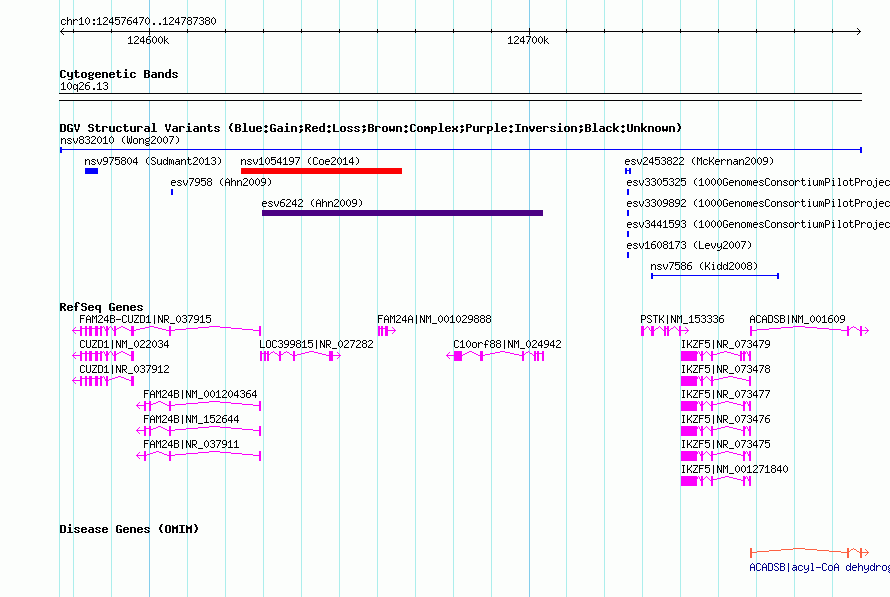
Task: Click the Disease Genes (OMIM) track title
Action: (x=129, y=529)
